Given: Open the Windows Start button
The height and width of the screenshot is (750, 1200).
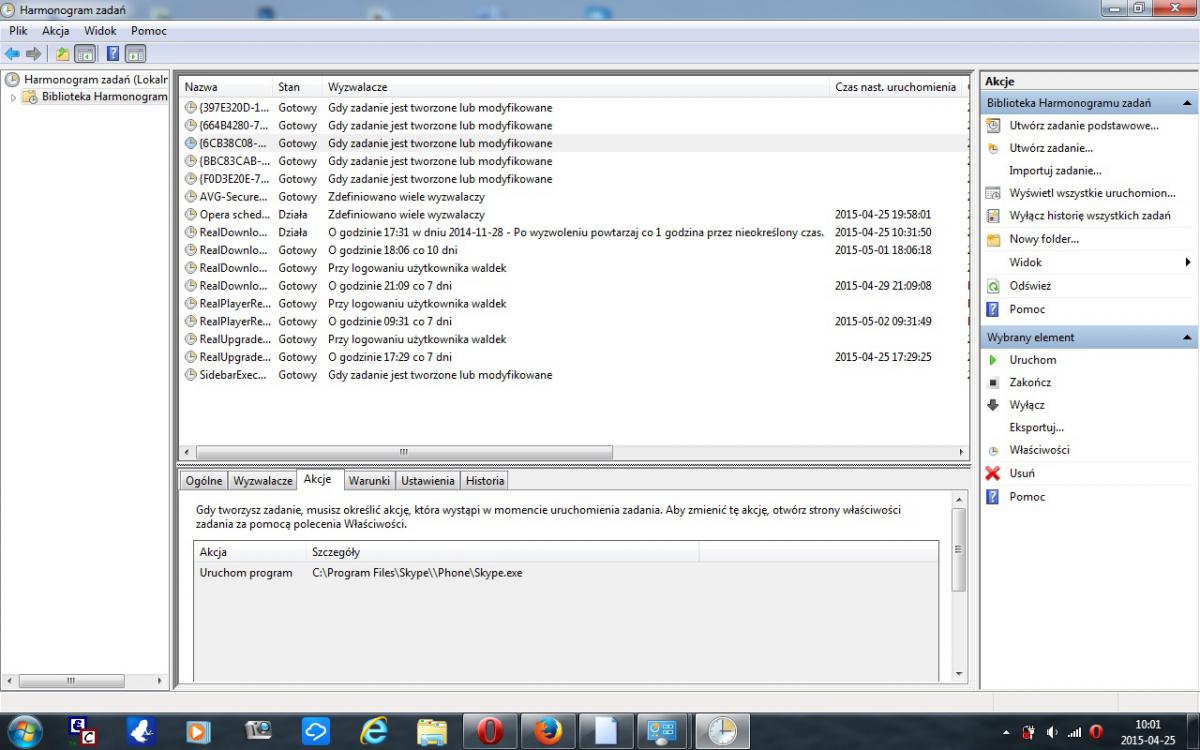Looking at the screenshot, I should pyautogui.click(x=24, y=731).
